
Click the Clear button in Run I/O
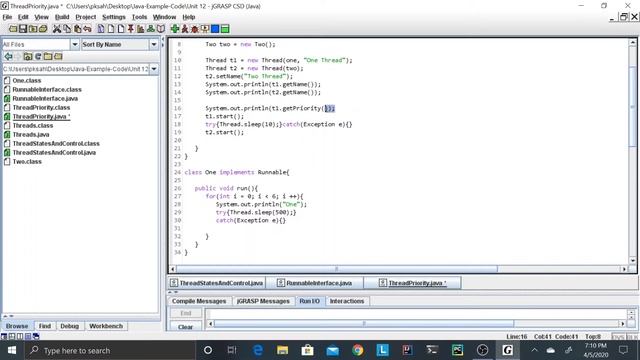pyautogui.click(x=186, y=327)
